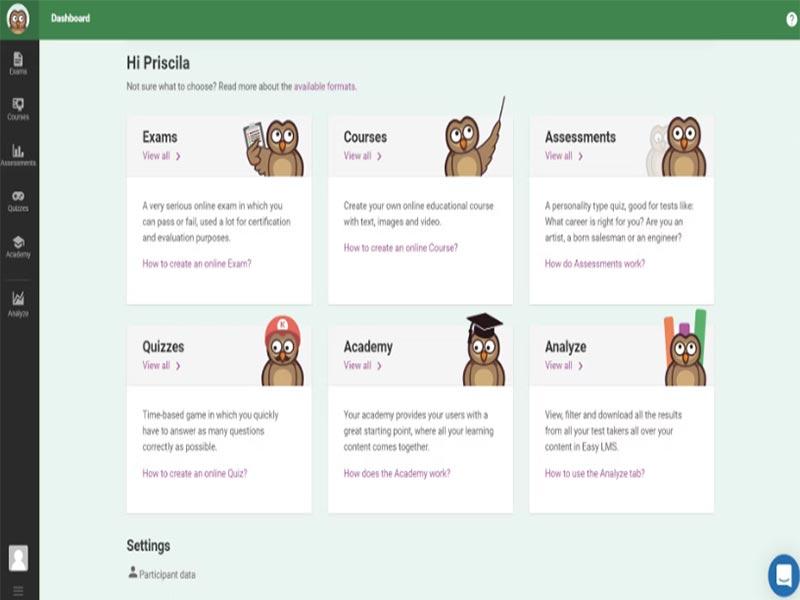
Task: Open Assessments from the sidebar
Action: (x=18, y=155)
